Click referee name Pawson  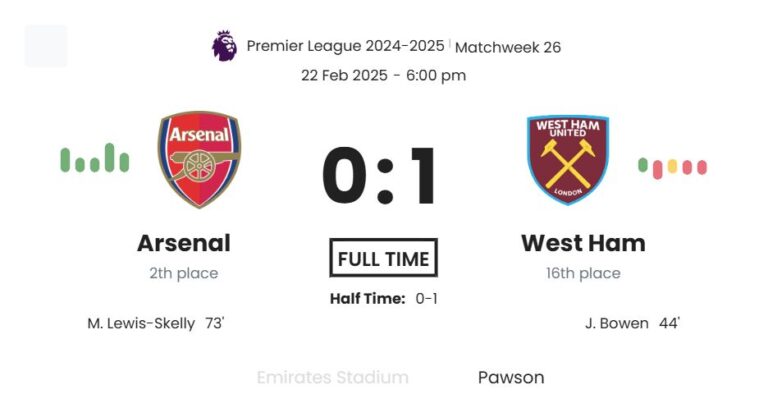pyautogui.click(x=511, y=377)
